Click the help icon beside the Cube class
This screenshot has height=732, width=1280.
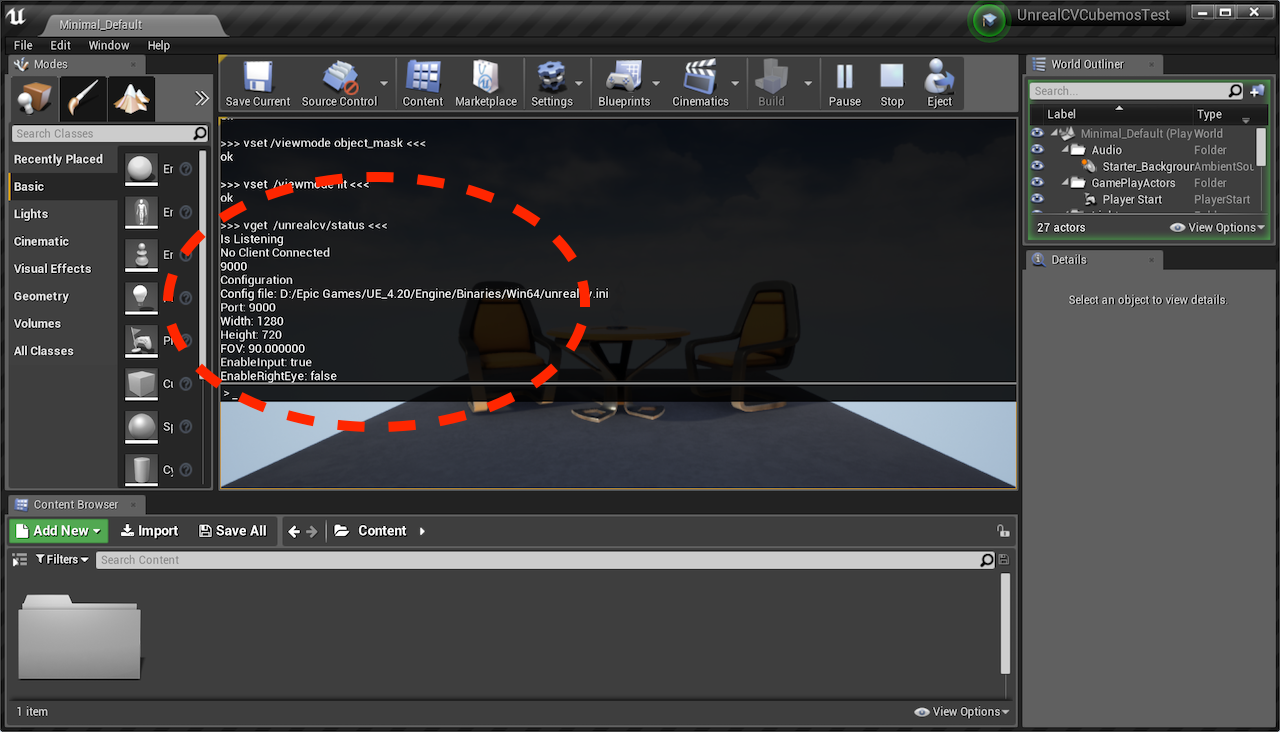coord(185,384)
